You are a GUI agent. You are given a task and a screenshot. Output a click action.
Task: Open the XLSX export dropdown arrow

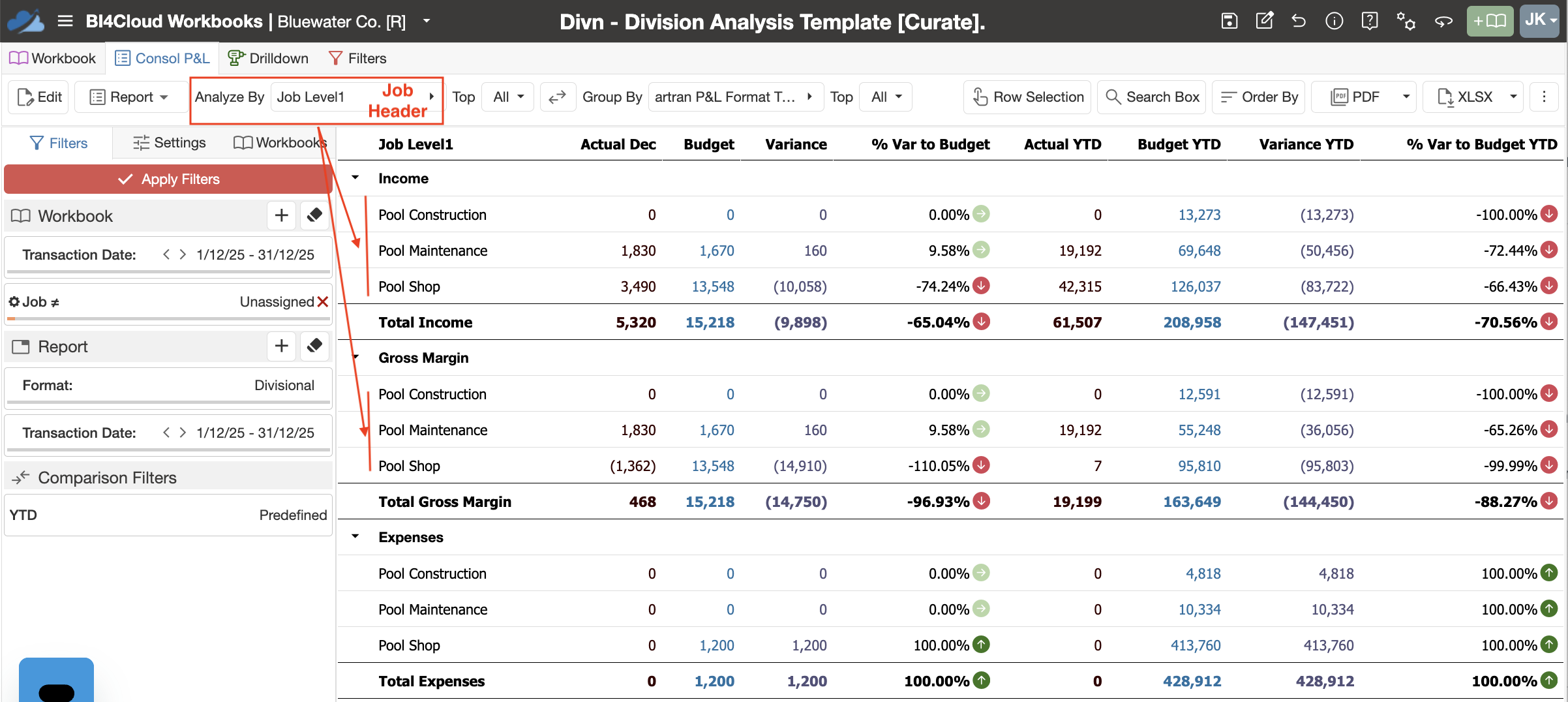click(1513, 97)
